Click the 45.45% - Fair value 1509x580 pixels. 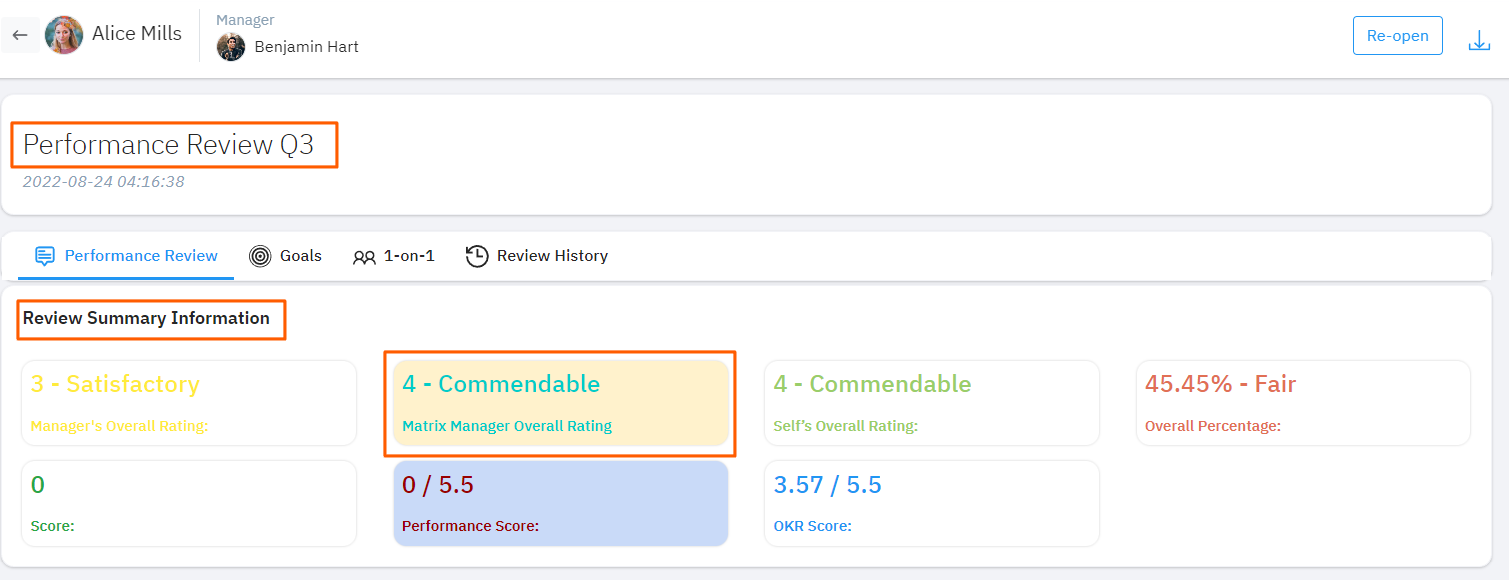coord(1220,384)
